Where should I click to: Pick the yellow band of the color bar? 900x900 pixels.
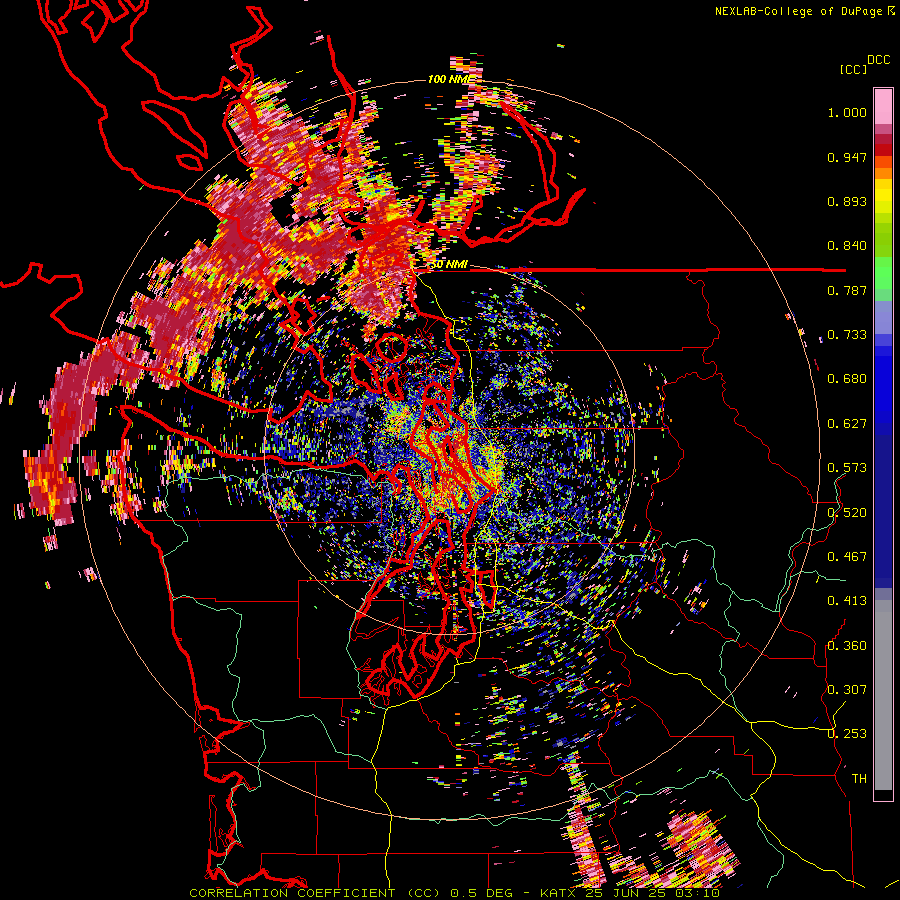(883, 196)
